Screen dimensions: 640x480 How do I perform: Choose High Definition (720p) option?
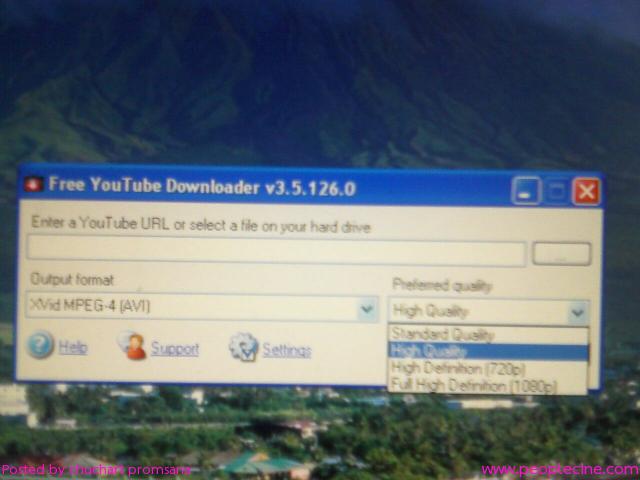[488, 369]
